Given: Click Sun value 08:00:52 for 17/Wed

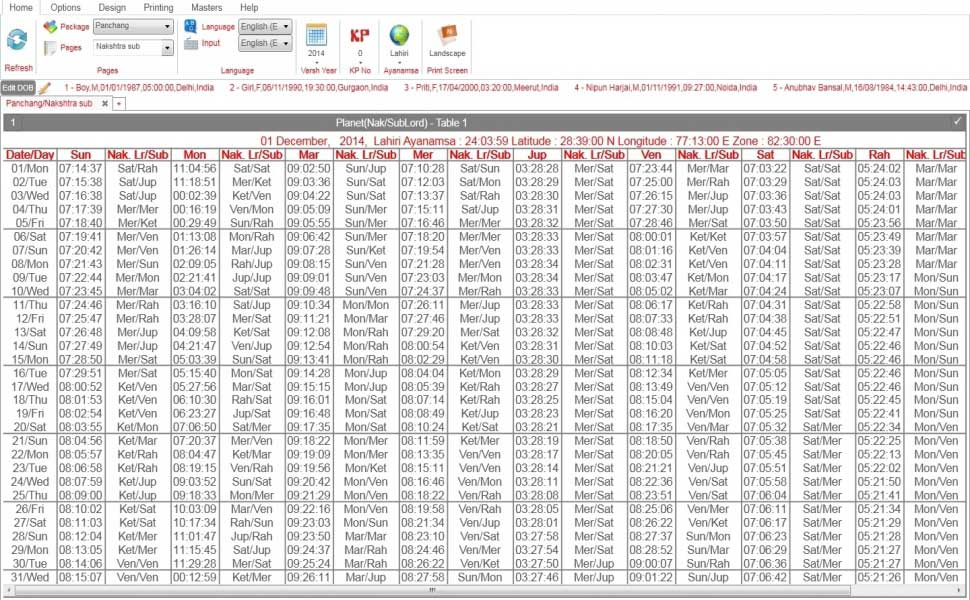Looking at the screenshot, I should (x=80, y=387).
